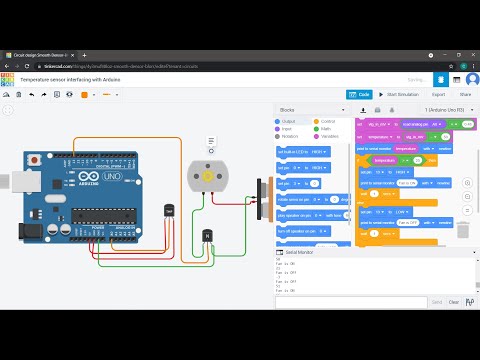Click the Arduino reset button on board
This screenshot has height=360, width=480.
coord(34,160)
